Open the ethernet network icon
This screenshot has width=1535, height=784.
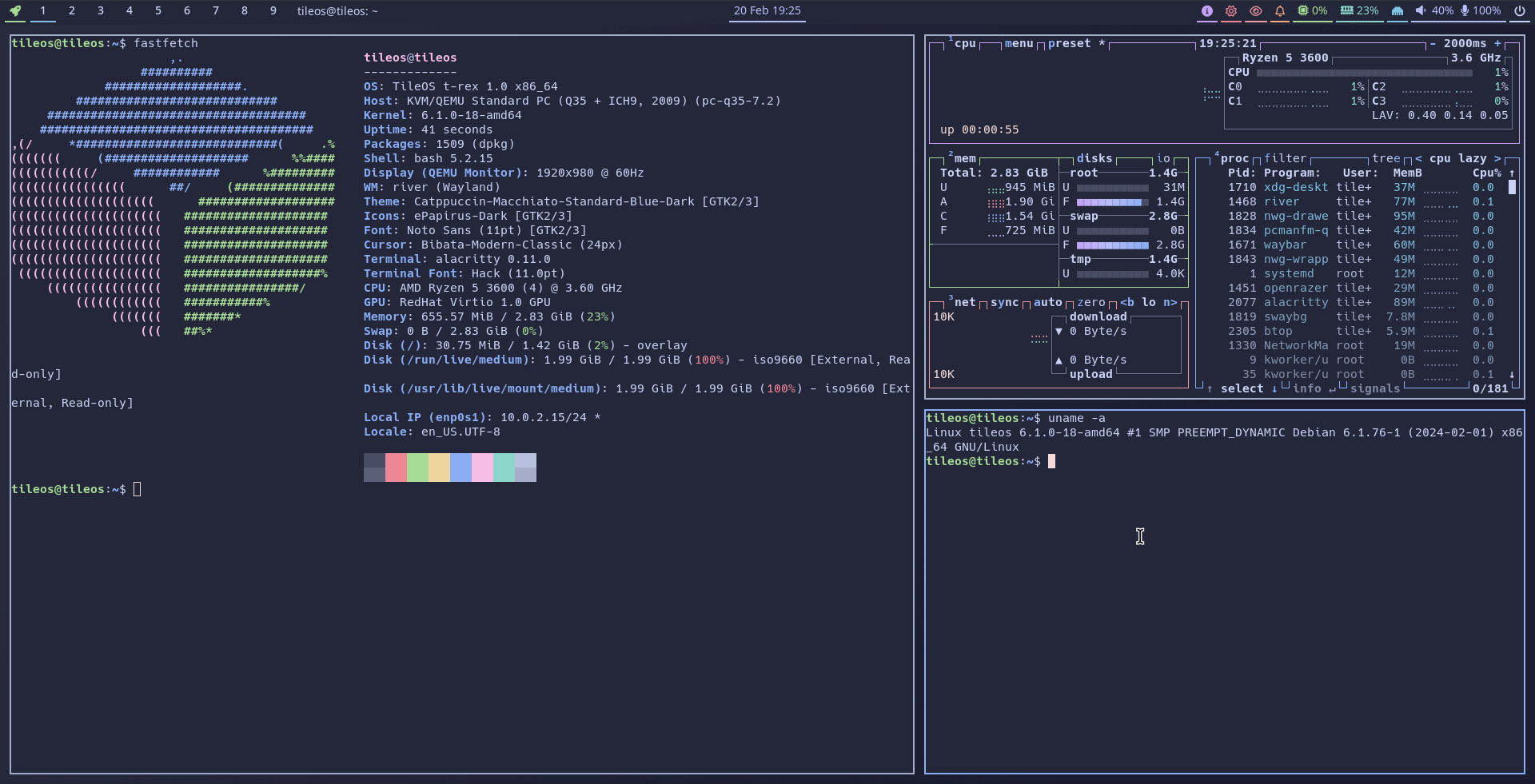point(1397,10)
